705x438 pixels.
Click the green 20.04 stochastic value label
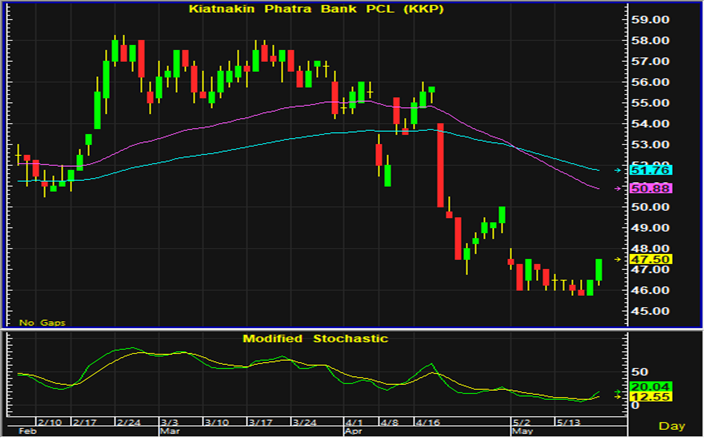(651, 387)
